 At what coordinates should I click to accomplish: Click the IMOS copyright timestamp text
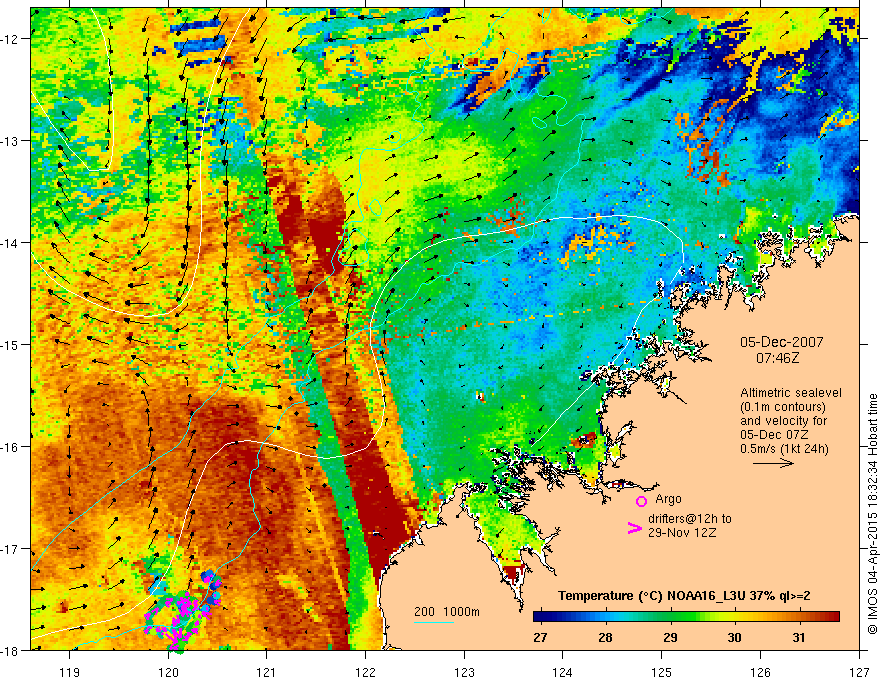[872, 513]
